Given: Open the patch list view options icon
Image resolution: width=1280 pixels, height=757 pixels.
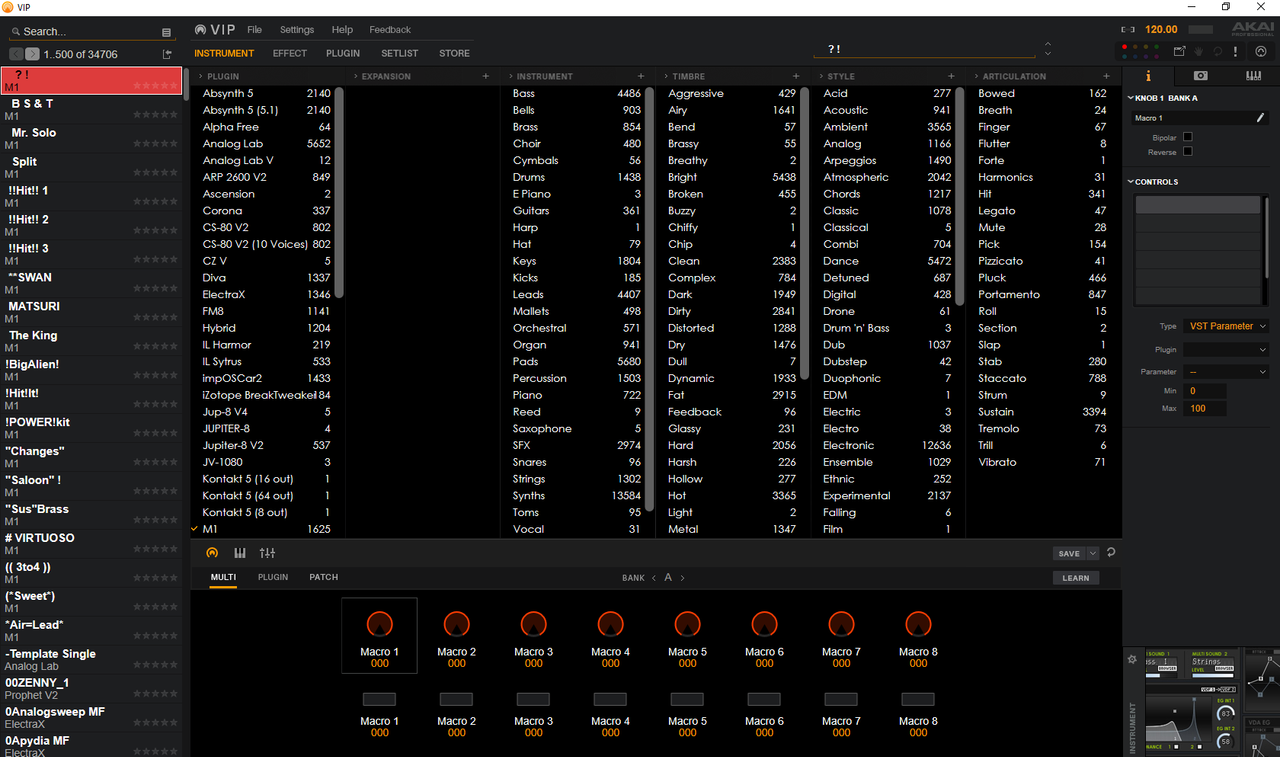Looking at the screenshot, I should click(x=166, y=32).
